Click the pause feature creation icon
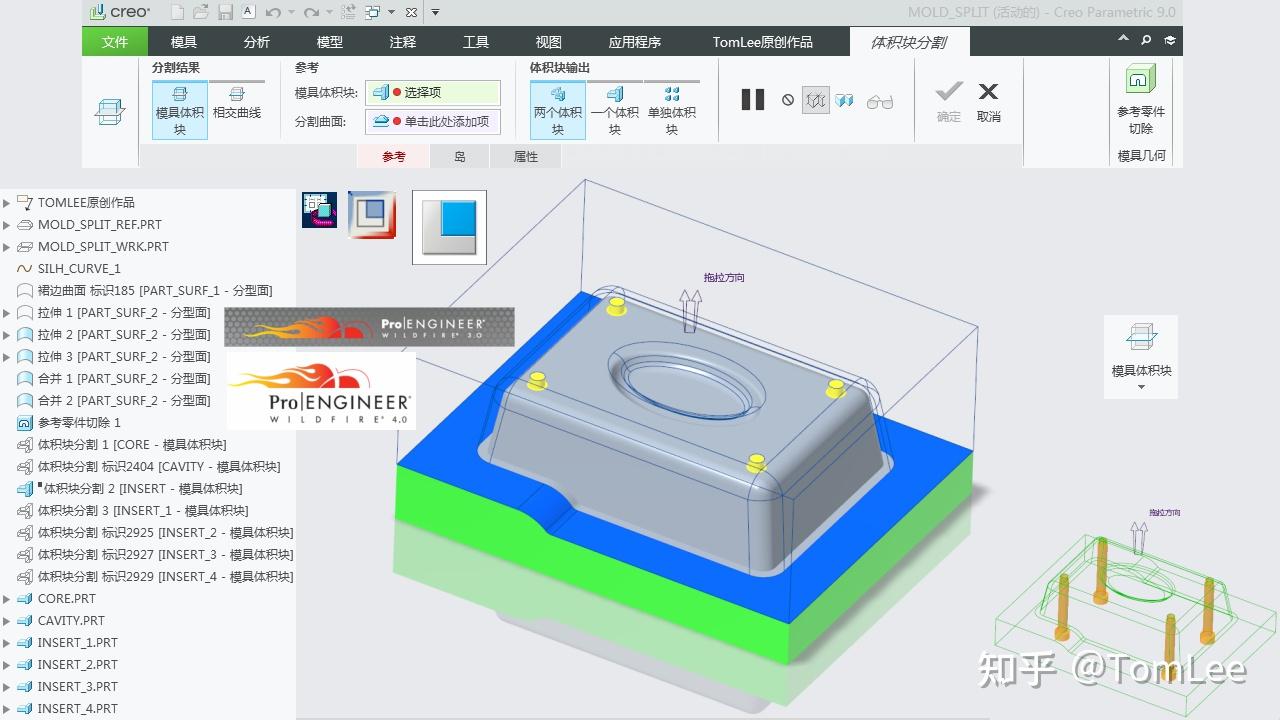Viewport: 1280px width, 720px height. pyautogui.click(x=752, y=99)
